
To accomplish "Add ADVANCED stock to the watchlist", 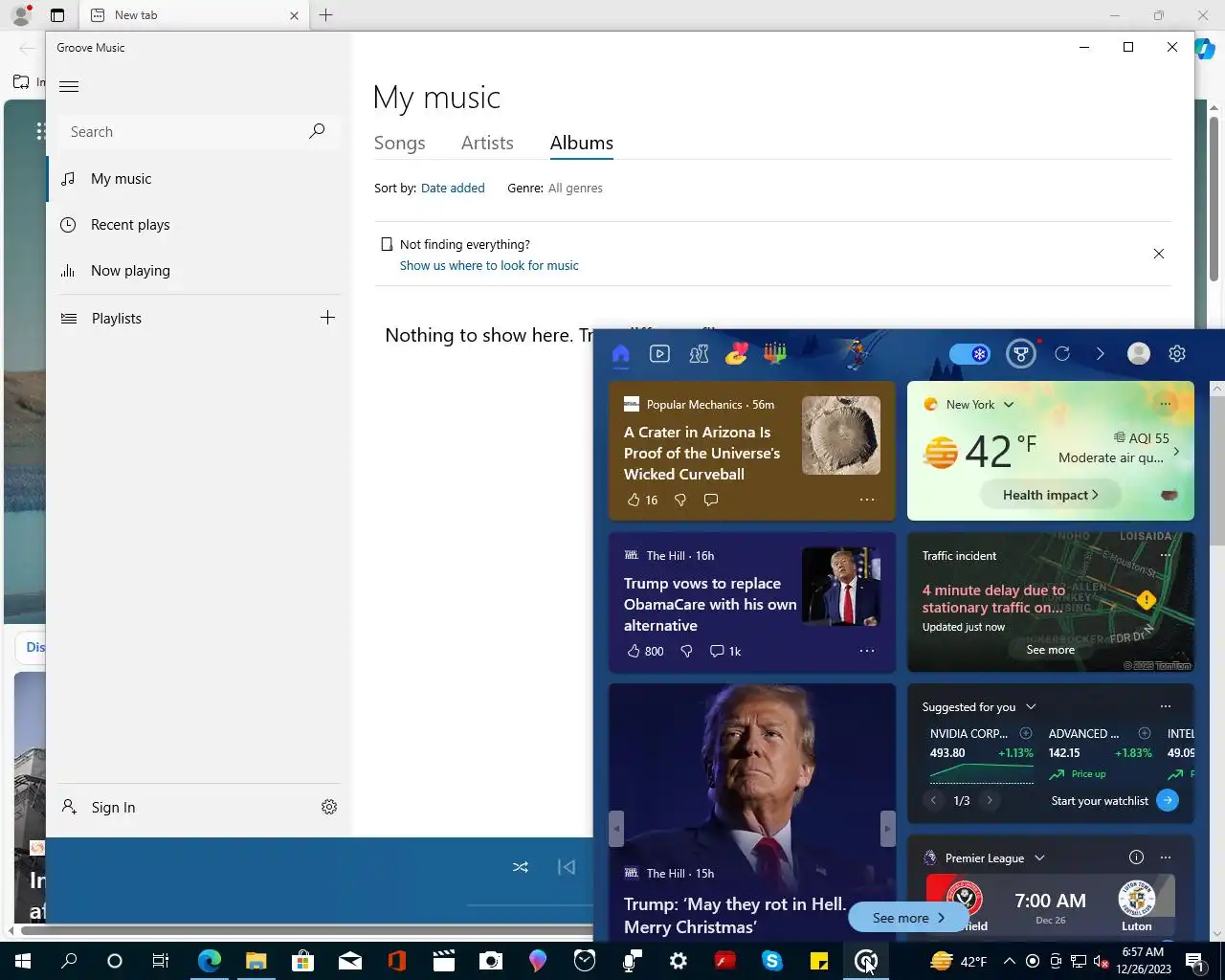I will 1144,733.
